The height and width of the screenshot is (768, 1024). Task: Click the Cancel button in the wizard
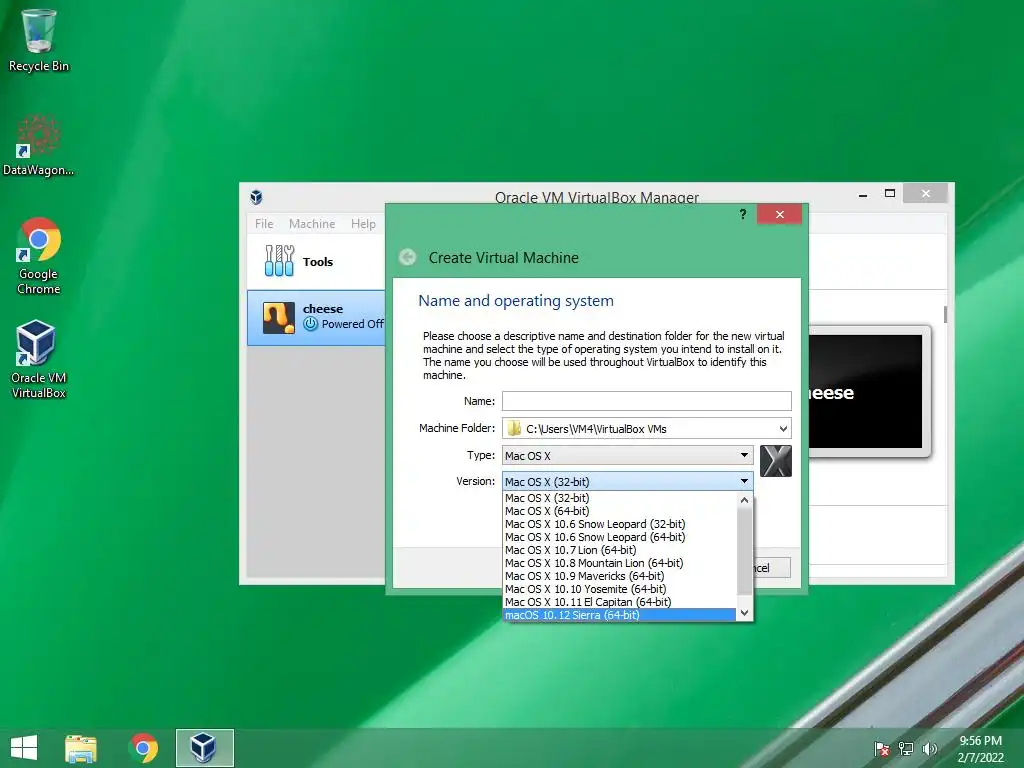771,568
